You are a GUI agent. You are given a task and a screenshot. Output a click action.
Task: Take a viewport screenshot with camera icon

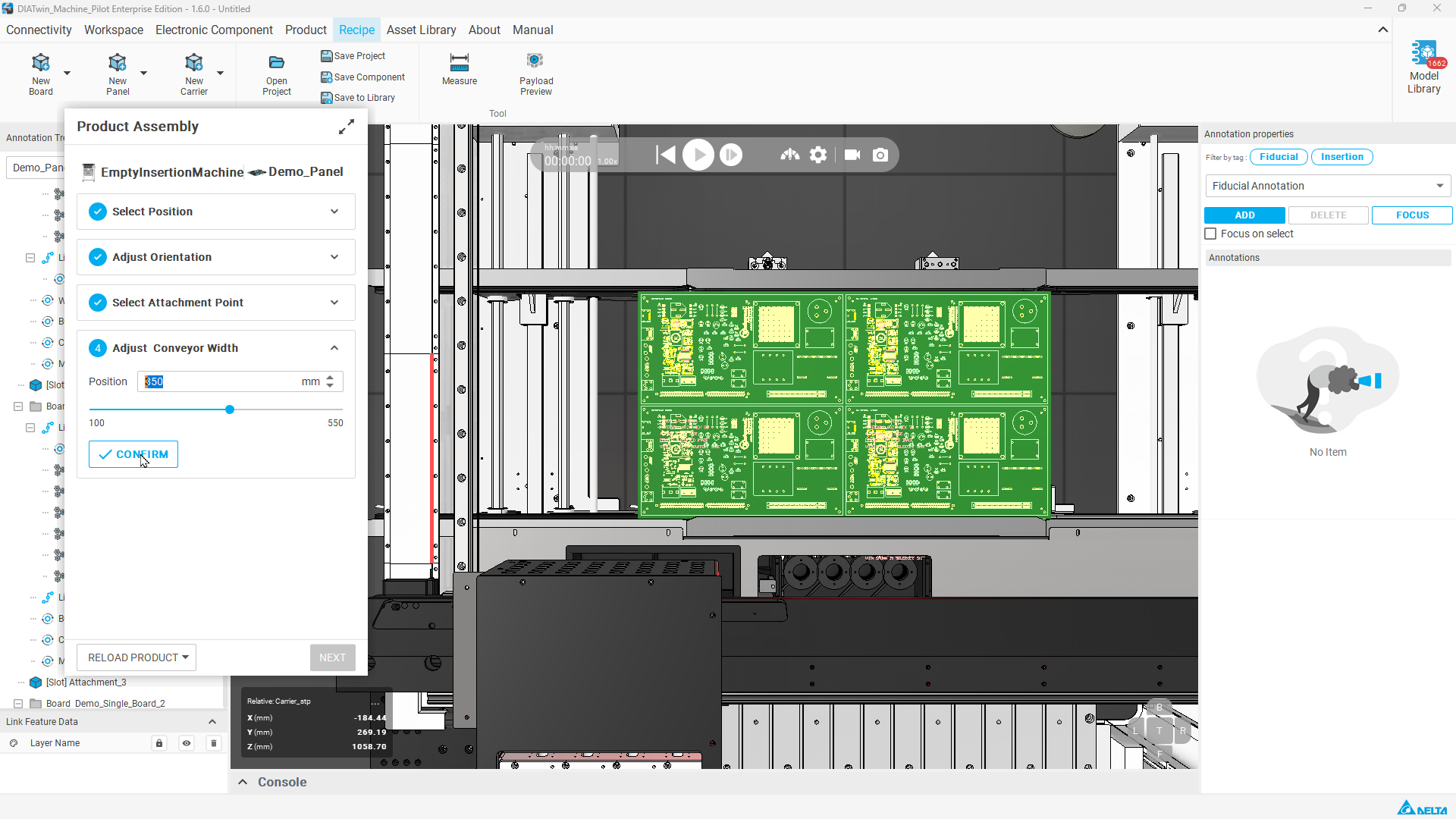pyautogui.click(x=880, y=155)
